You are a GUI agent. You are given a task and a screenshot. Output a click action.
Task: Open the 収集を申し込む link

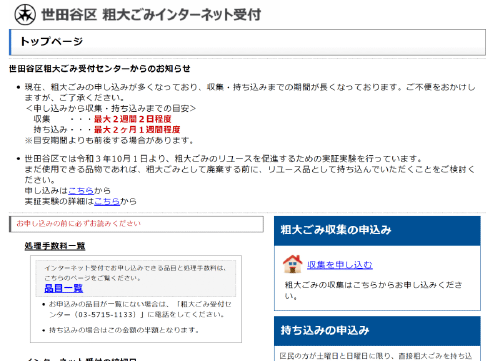(x=340, y=265)
